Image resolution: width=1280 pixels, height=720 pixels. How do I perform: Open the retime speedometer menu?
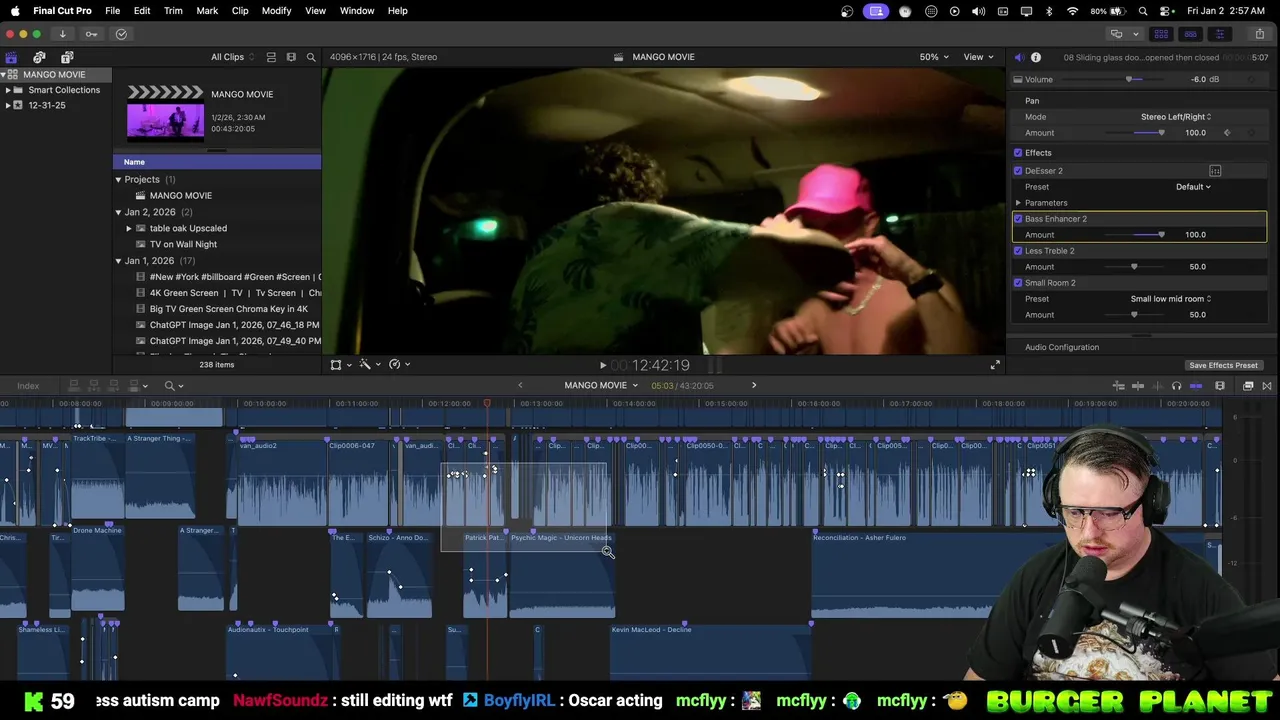pyautogui.click(x=399, y=365)
